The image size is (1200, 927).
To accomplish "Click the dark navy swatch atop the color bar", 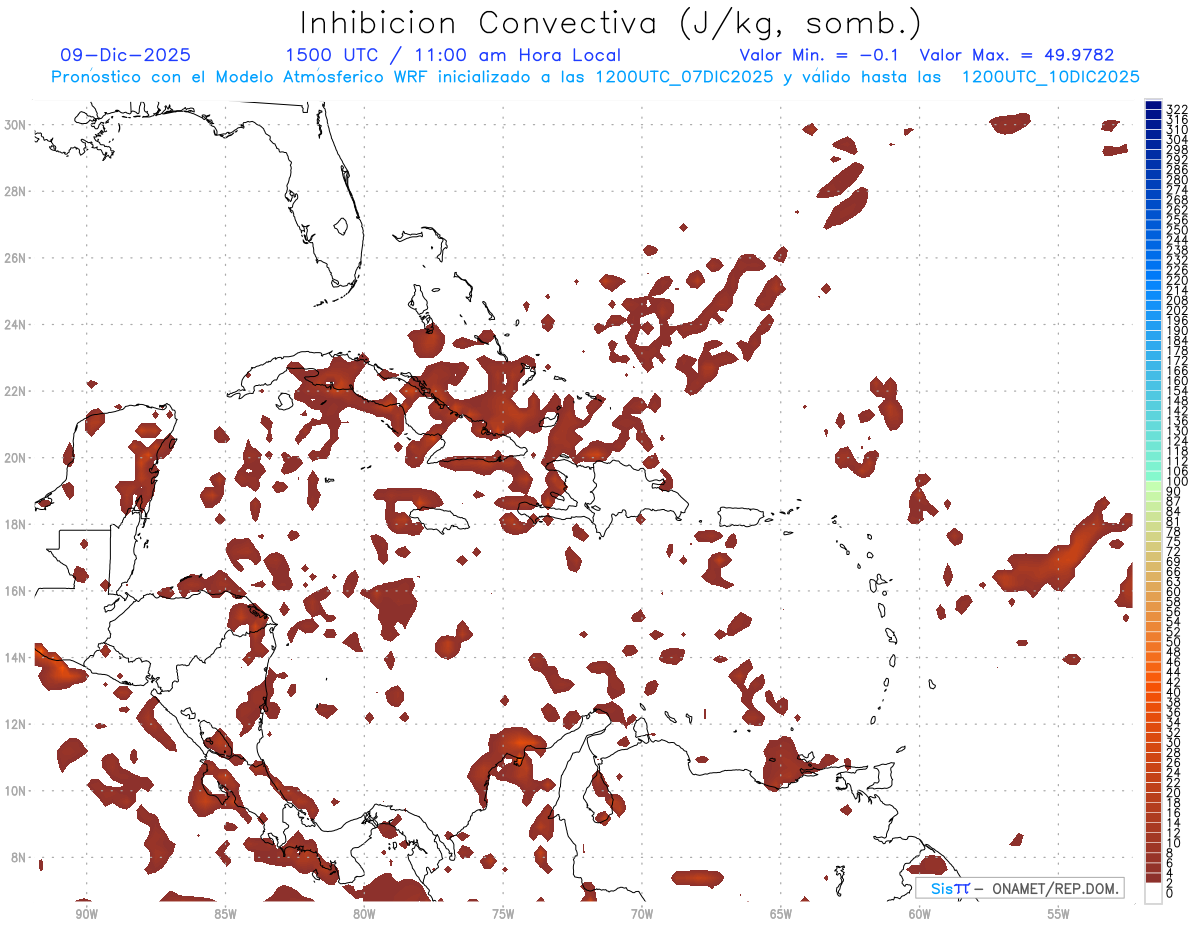I will (1153, 106).
